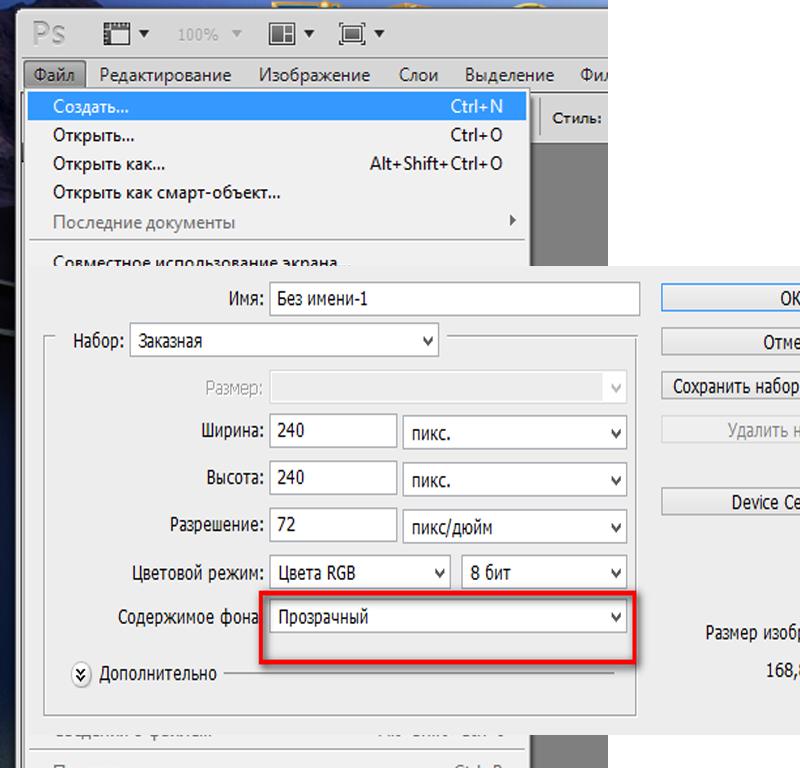Open the Файл menu
Image resolution: width=800 pixels, height=768 pixels.
coord(55,75)
